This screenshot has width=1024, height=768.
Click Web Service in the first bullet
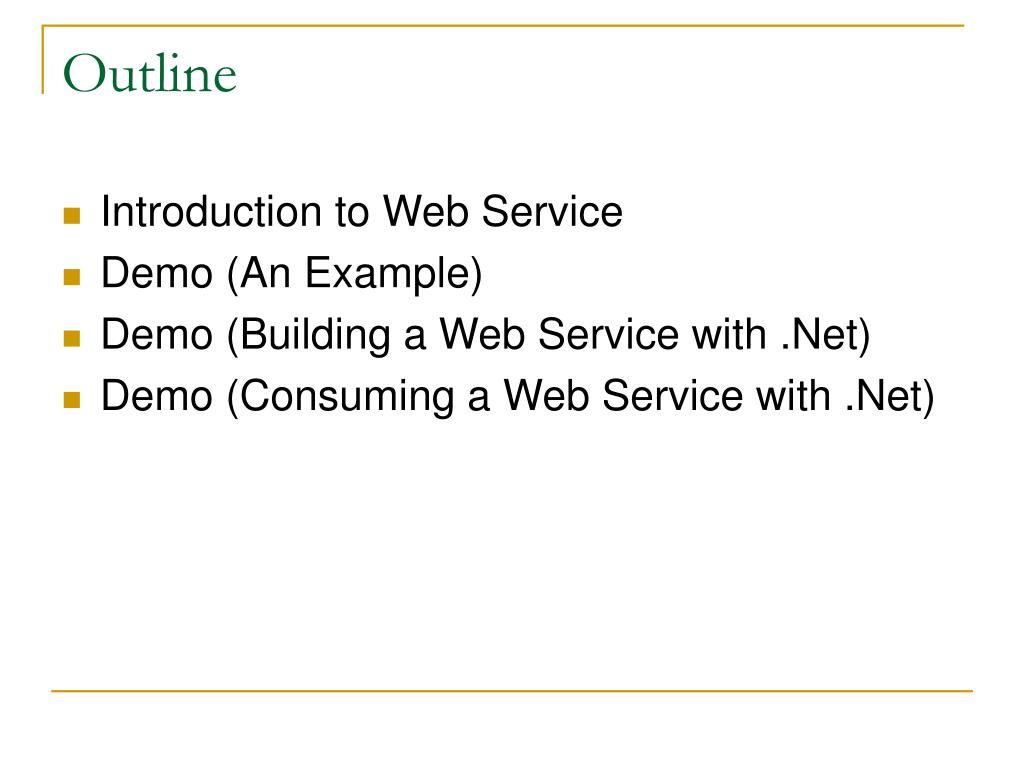(x=502, y=212)
